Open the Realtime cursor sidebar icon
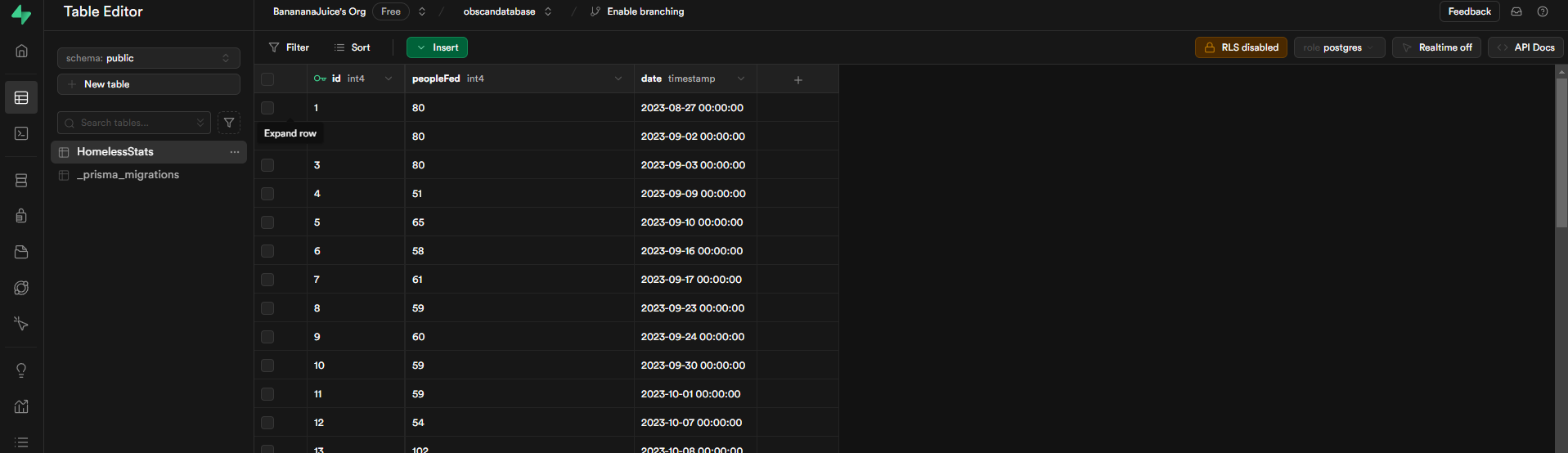Screen dimensions: 1568x453 (21, 324)
